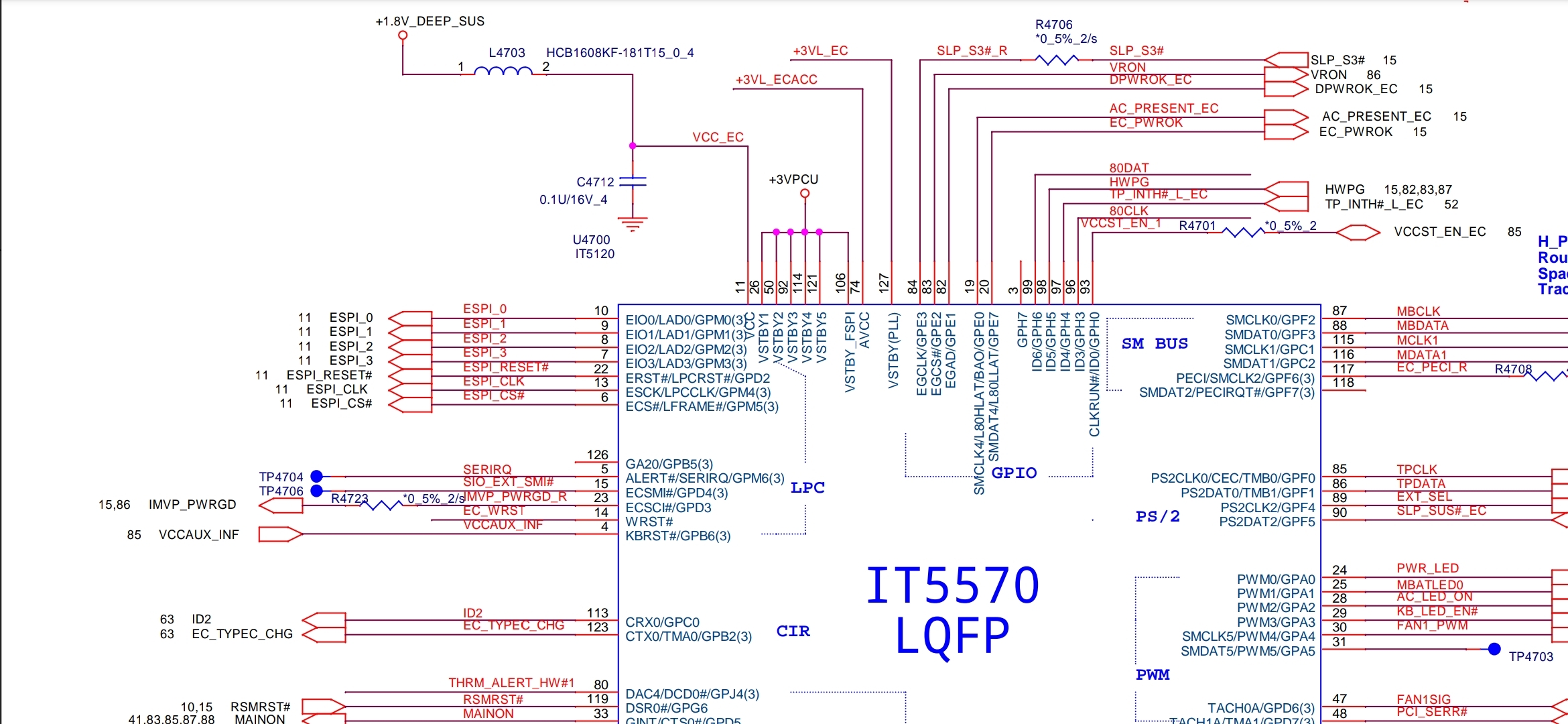Click the R4723 resistor symbol
Image resolution: width=1568 pixels, height=724 pixels.
(381, 505)
